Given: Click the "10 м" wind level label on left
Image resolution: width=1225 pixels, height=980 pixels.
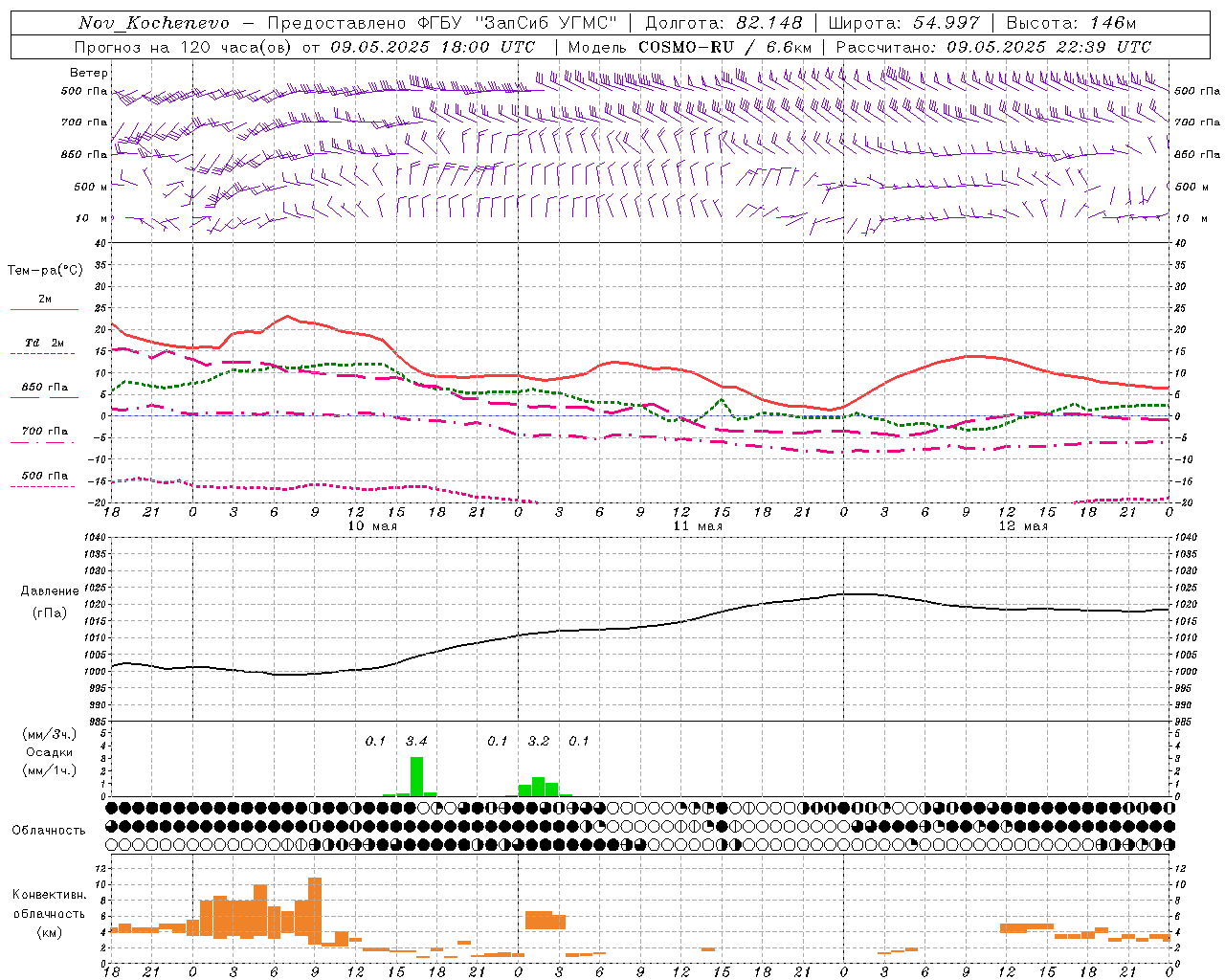Looking at the screenshot, I should click(92, 218).
